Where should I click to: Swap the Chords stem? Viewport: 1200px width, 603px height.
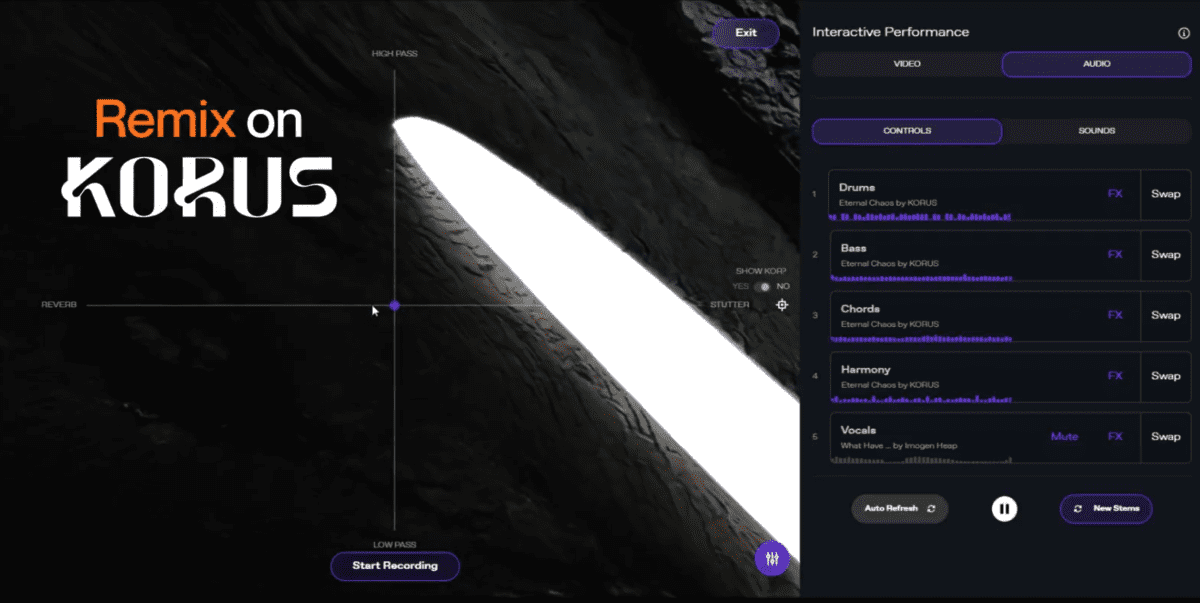click(1165, 315)
